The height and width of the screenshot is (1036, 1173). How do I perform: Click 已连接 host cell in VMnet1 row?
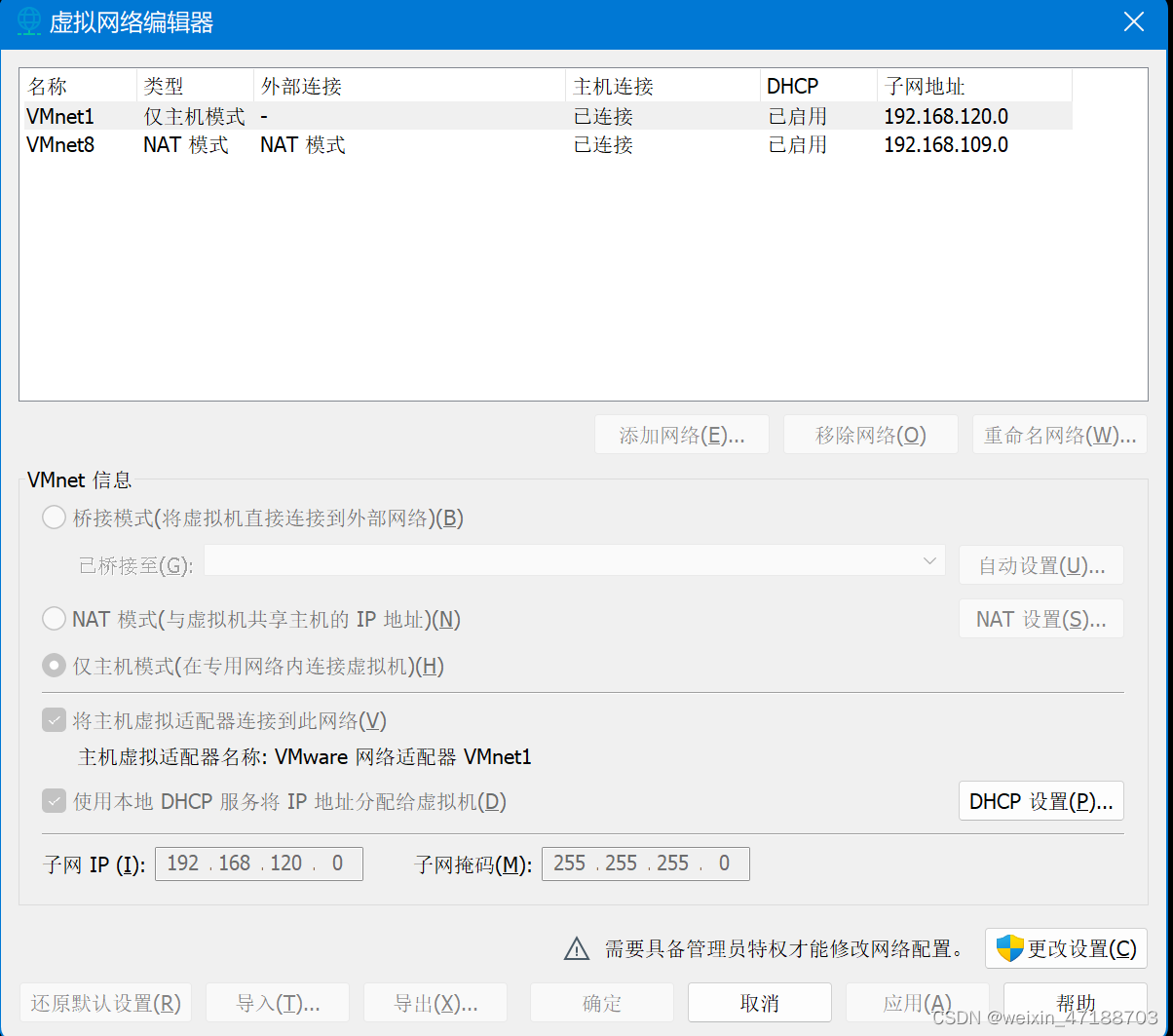(x=603, y=116)
